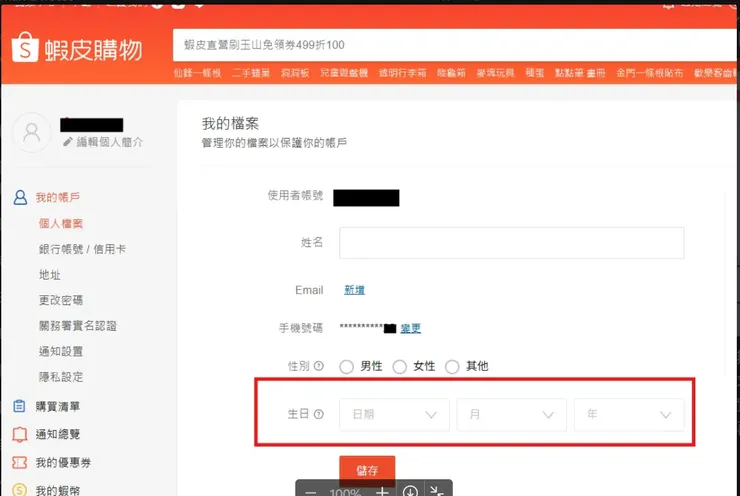The image size is (740, 496).
Task: Click the 透明行李箱 keyword link
Action: pyautogui.click(x=403, y=73)
